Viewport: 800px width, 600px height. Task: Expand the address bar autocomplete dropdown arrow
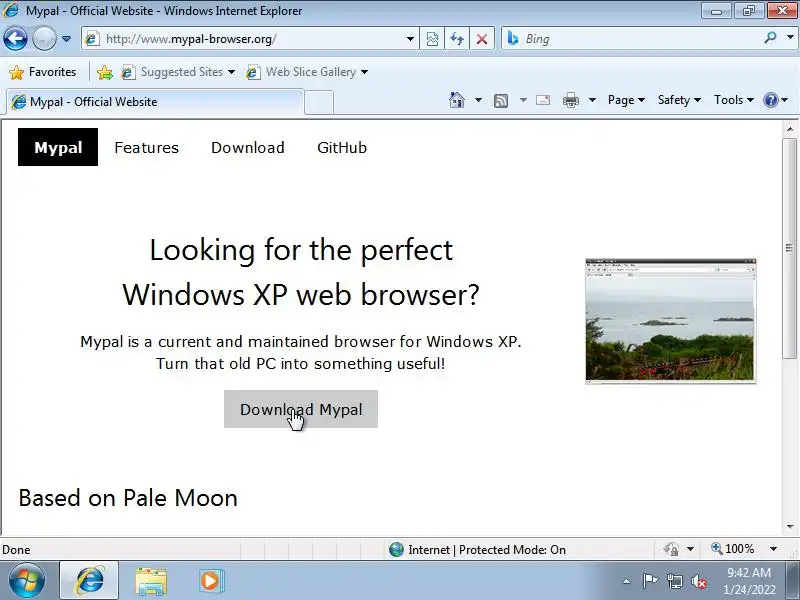(x=410, y=39)
